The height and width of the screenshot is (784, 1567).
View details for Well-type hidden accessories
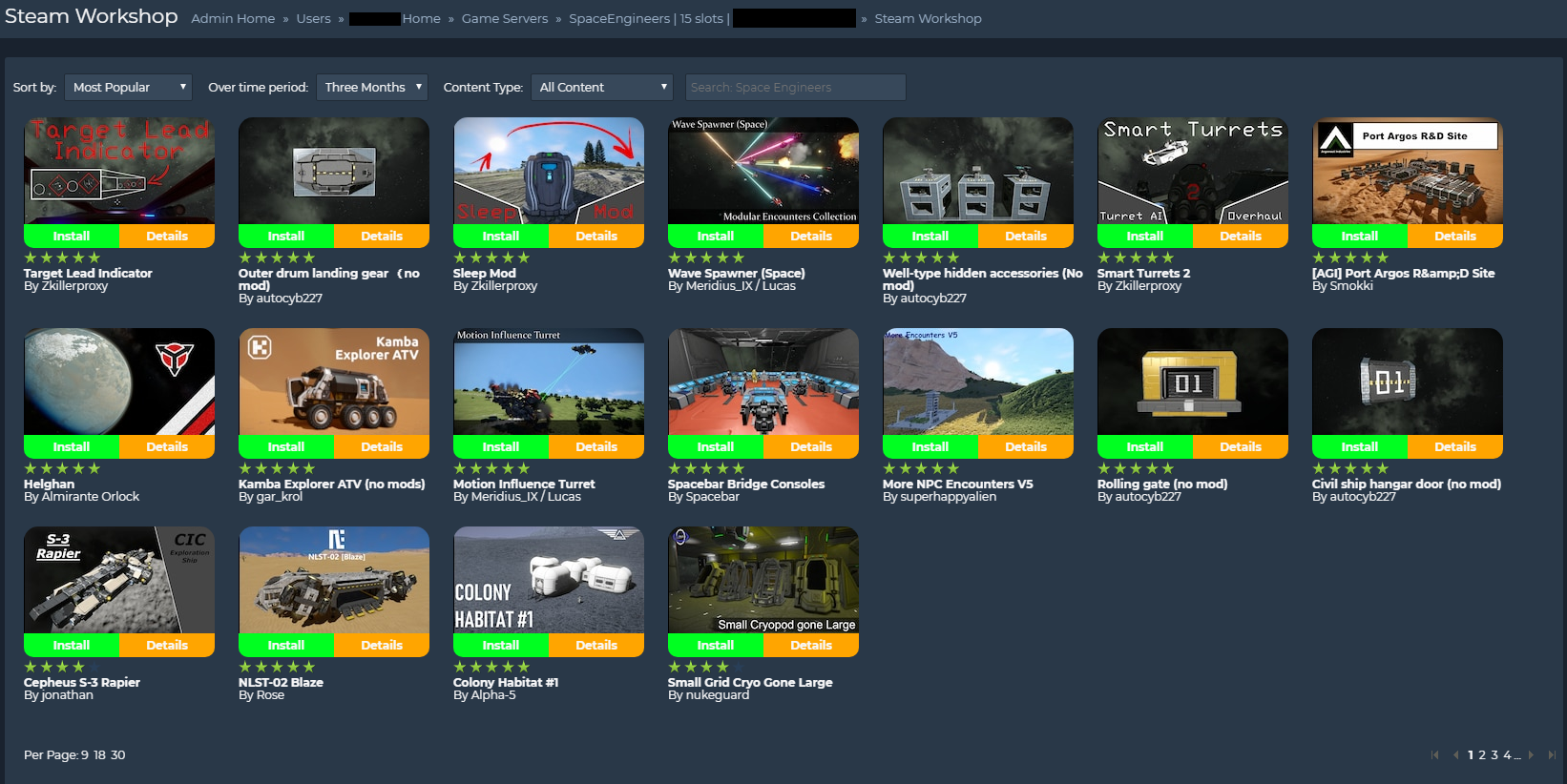[x=1026, y=236]
